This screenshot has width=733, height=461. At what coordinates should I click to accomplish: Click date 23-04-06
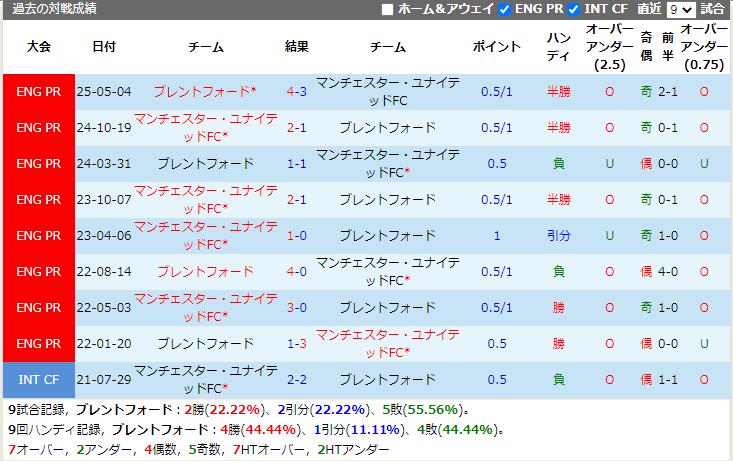tap(104, 236)
